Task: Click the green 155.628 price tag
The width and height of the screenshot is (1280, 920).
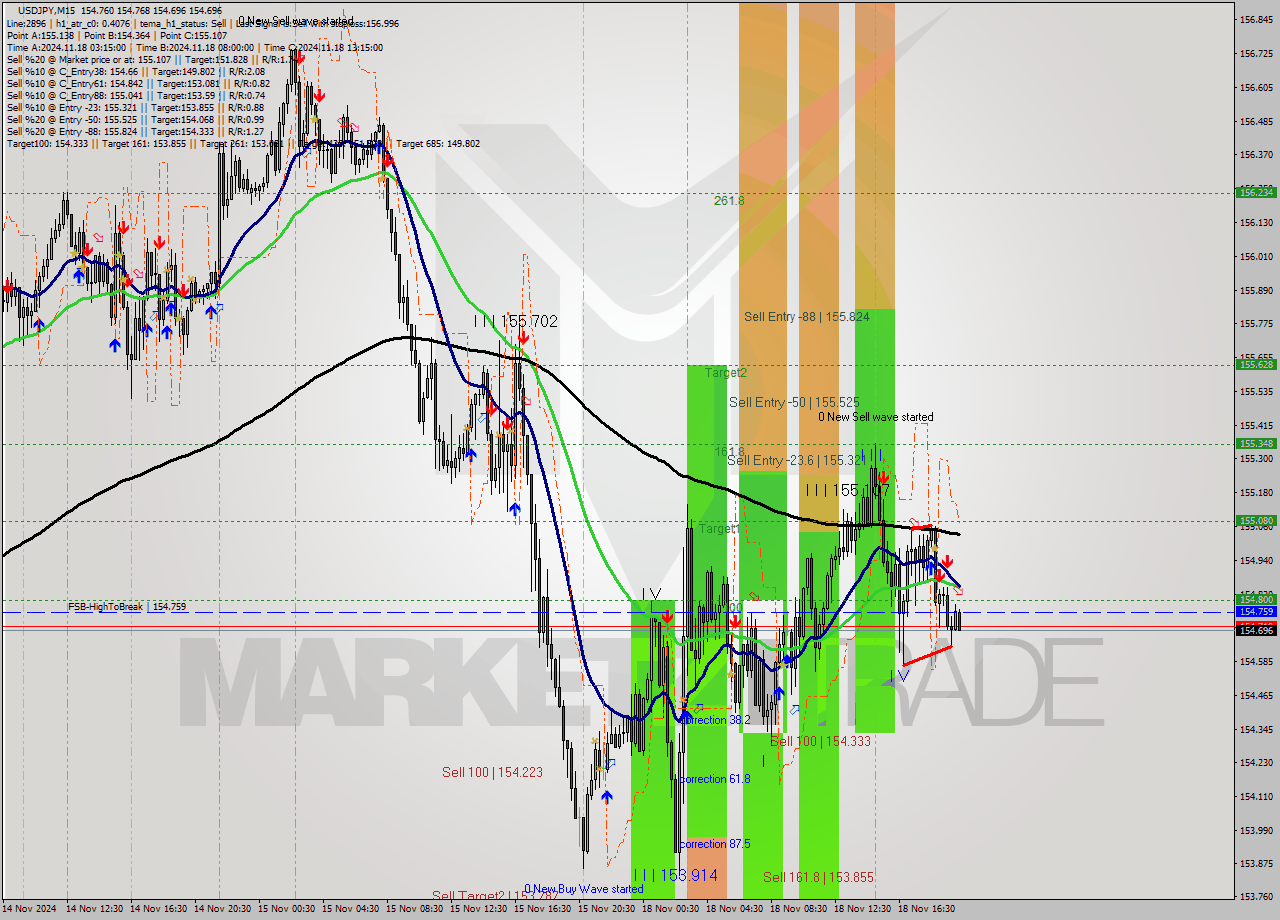Action: (x=1256, y=364)
